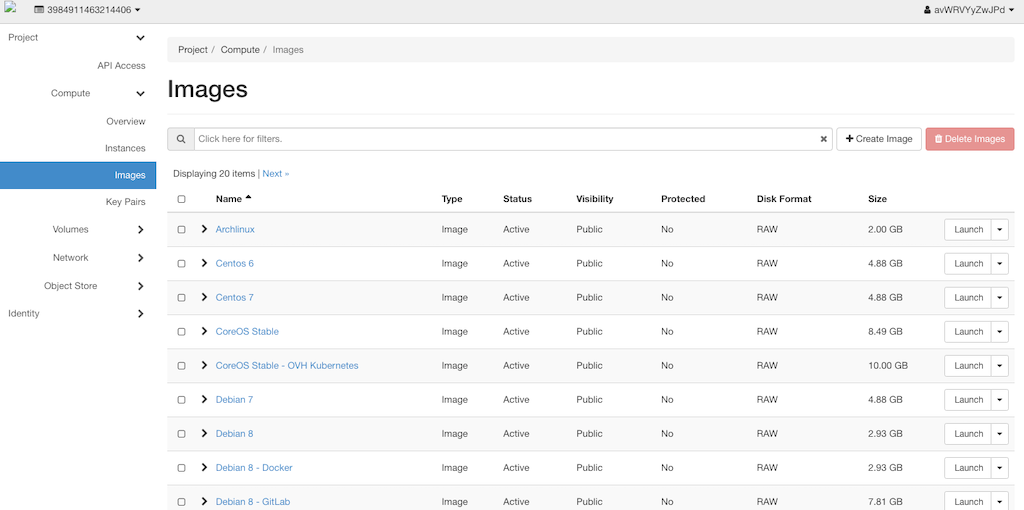Go to Instances in the sidebar

pos(125,148)
